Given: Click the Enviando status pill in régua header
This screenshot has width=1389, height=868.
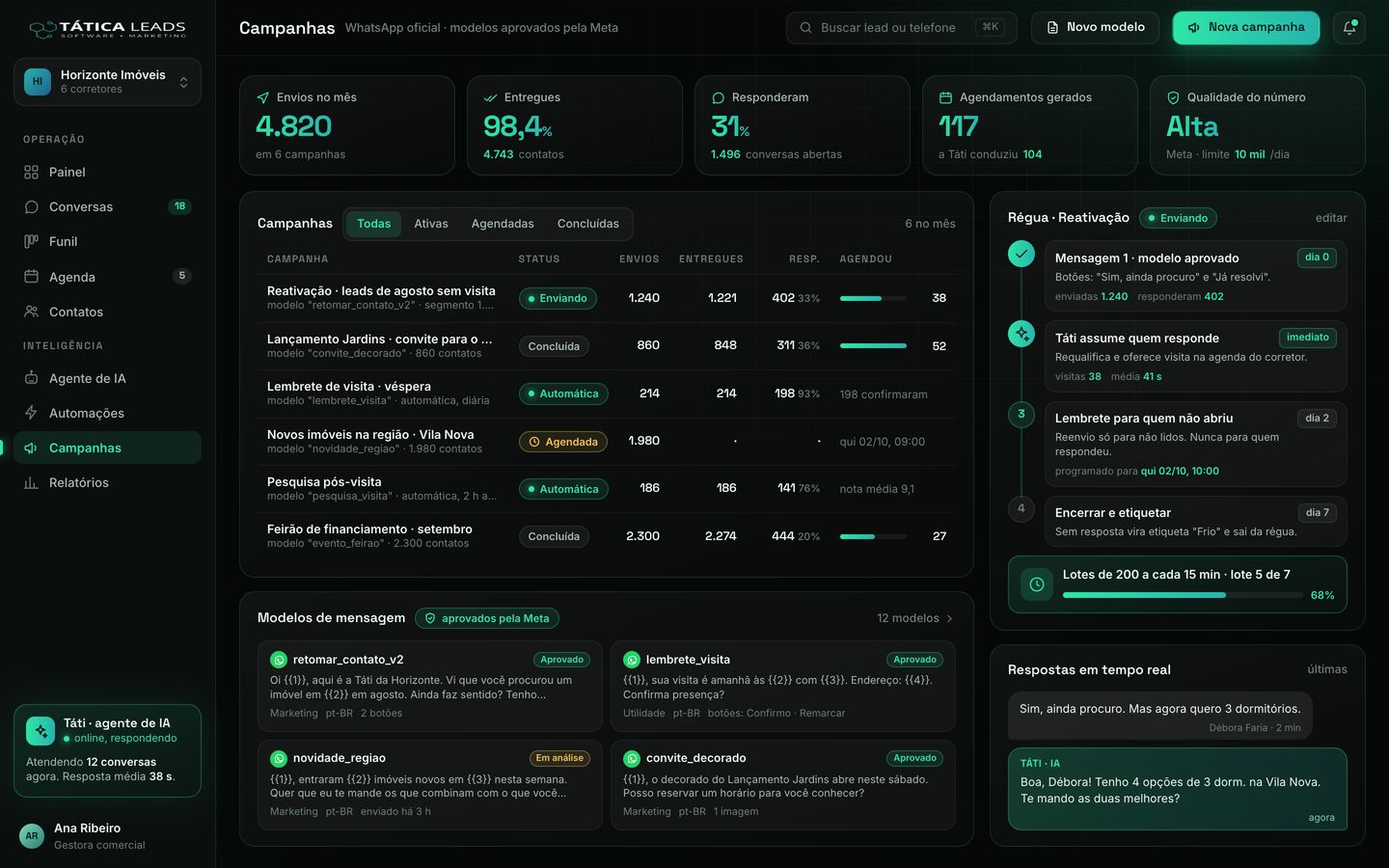Looking at the screenshot, I should (1178, 218).
